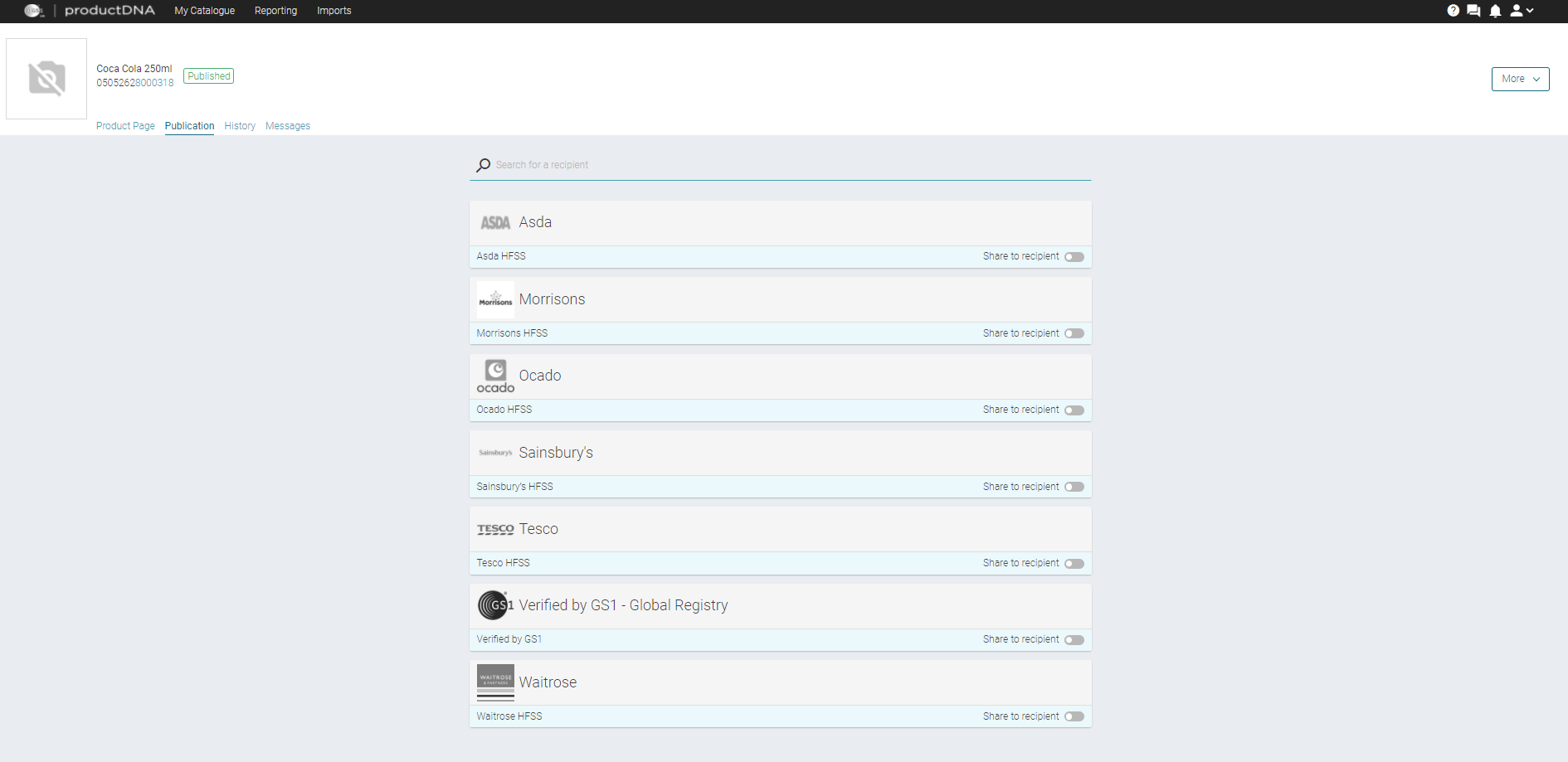This screenshot has height=762, width=1568.
Task: Enable sharing for Ocado HFSS
Action: point(1074,410)
